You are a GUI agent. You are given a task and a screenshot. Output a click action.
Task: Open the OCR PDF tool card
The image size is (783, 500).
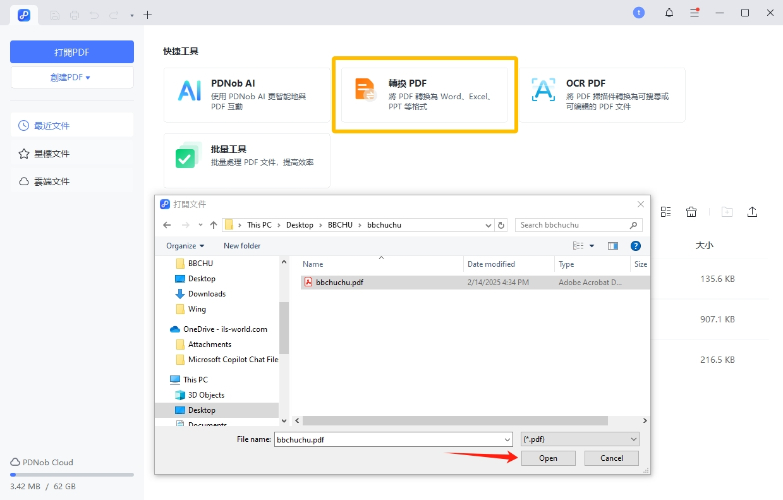coord(602,95)
